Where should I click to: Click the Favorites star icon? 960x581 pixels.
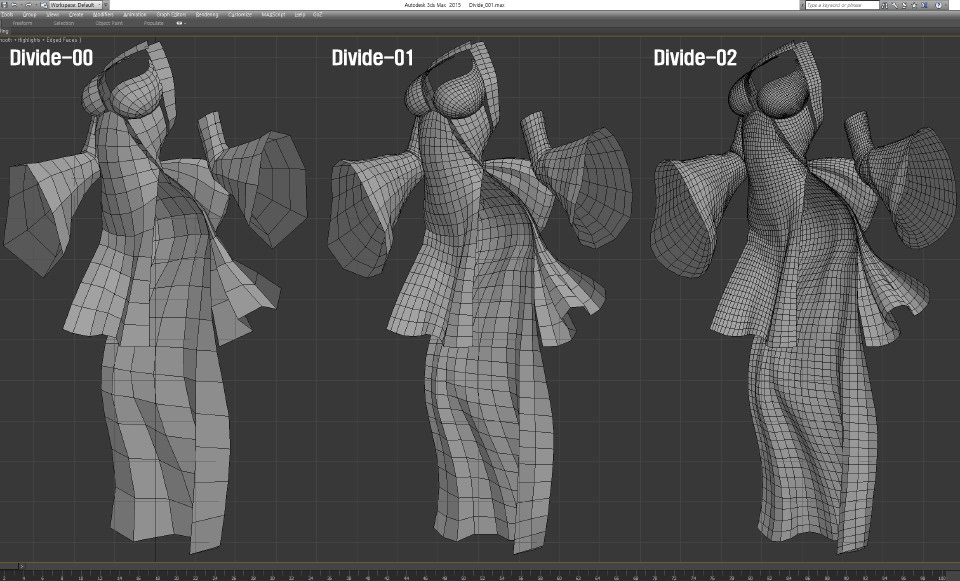click(915, 5)
